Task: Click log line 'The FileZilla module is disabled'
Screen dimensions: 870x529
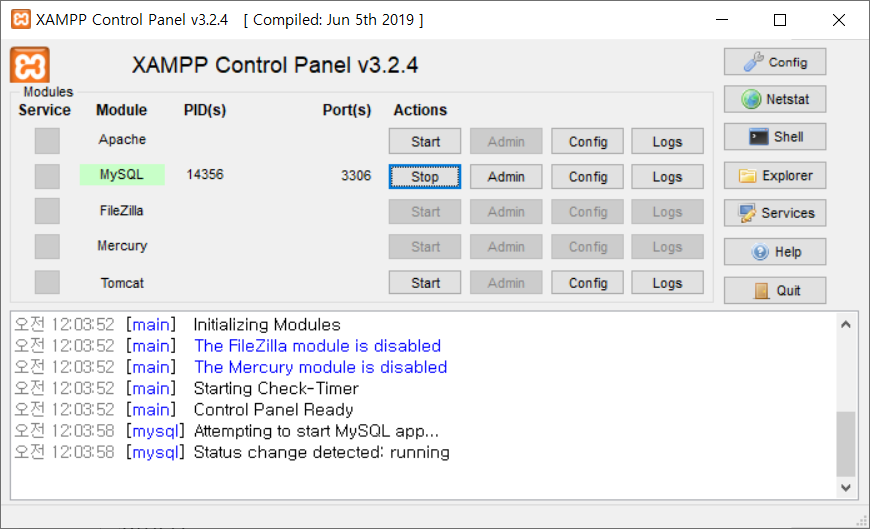Action: pyautogui.click(x=317, y=346)
